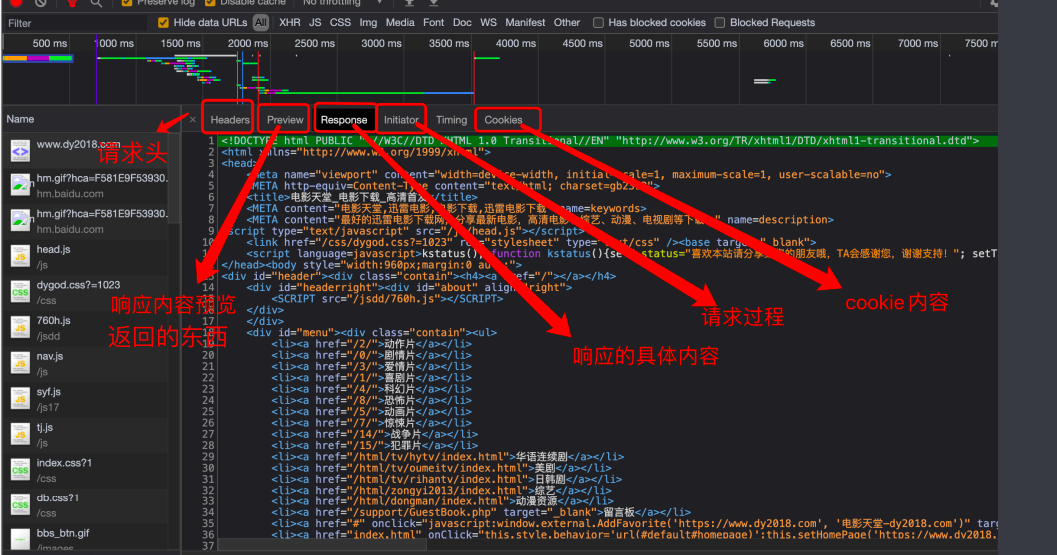Select the index.css?1 request
This screenshot has width=1057, height=555.
point(86,470)
